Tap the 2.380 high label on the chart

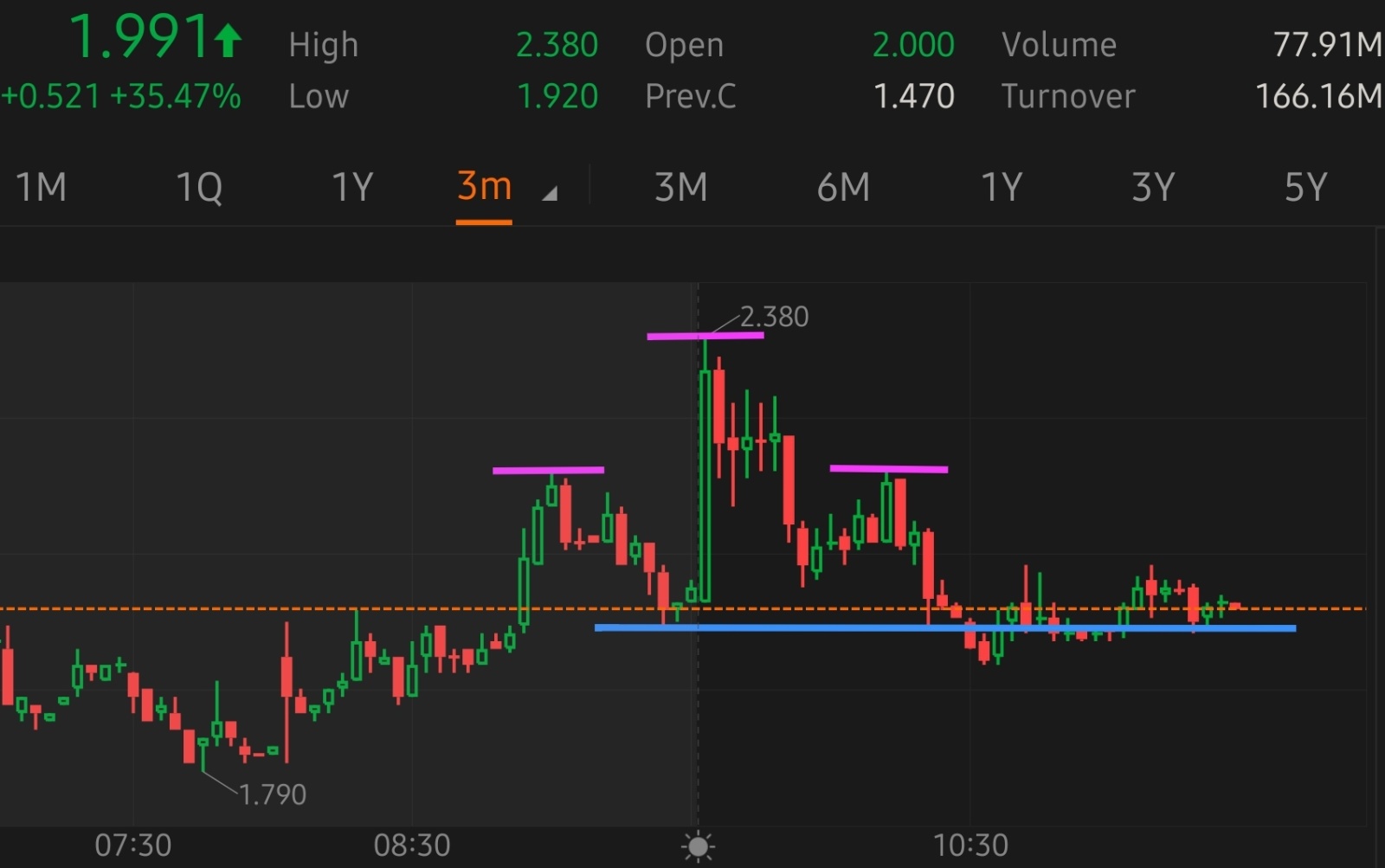[x=775, y=317]
